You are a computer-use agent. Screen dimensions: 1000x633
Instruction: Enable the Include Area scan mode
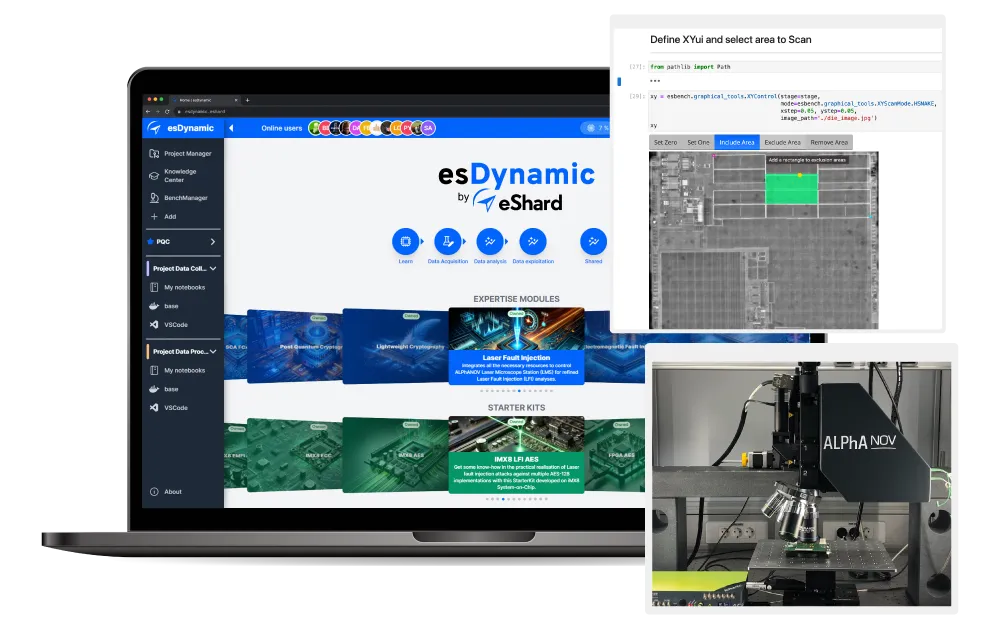point(739,141)
